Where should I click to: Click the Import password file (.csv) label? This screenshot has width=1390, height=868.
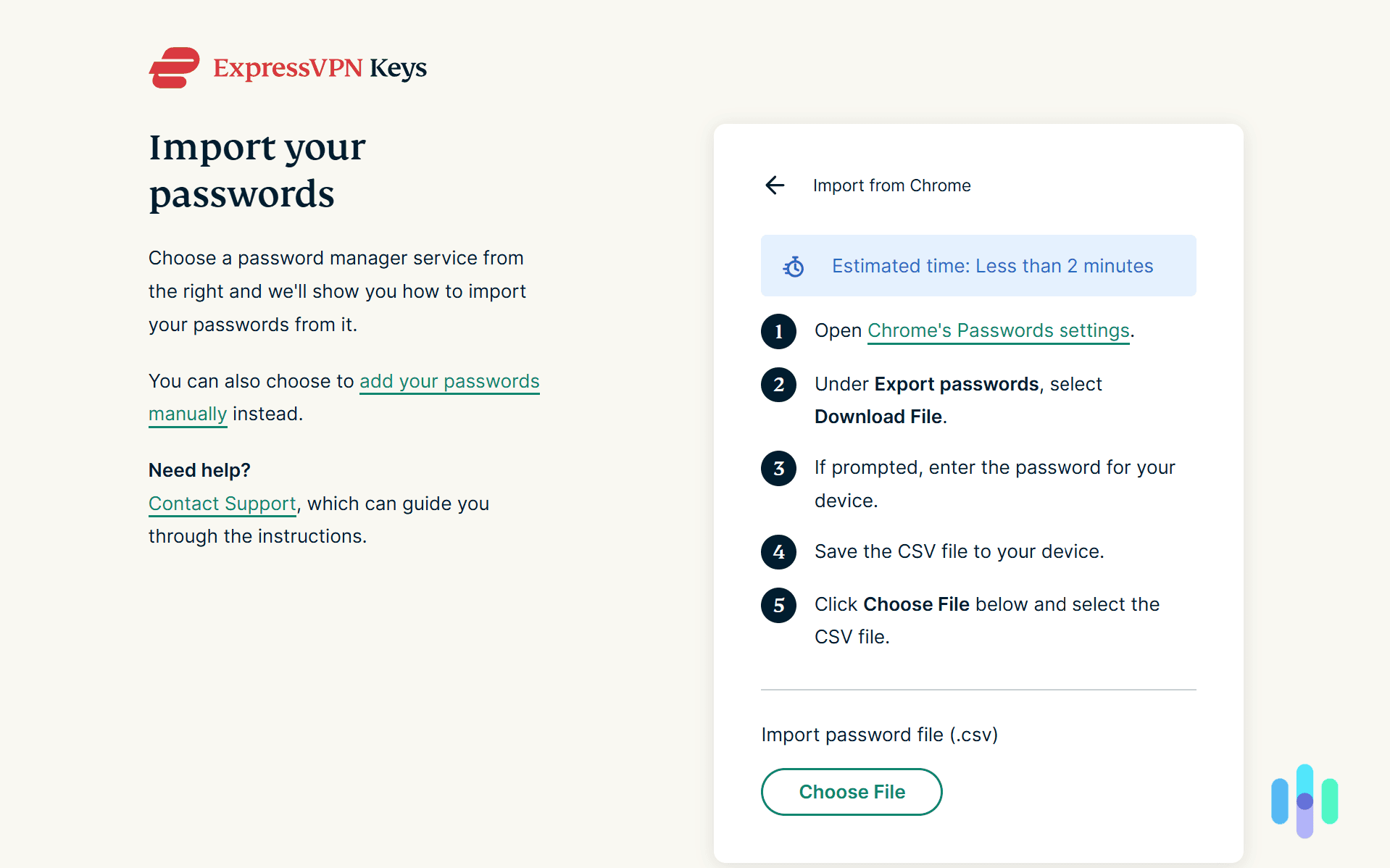click(x=879, y=734)
